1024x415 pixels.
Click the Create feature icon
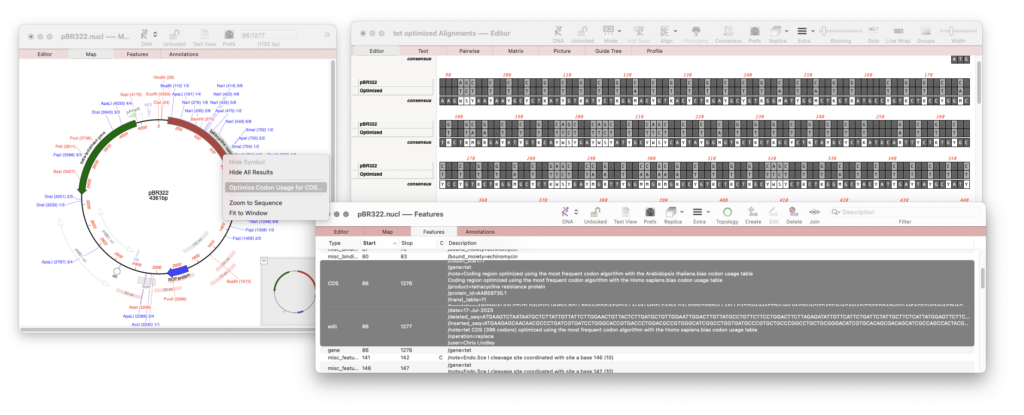[x=752, y=212]
